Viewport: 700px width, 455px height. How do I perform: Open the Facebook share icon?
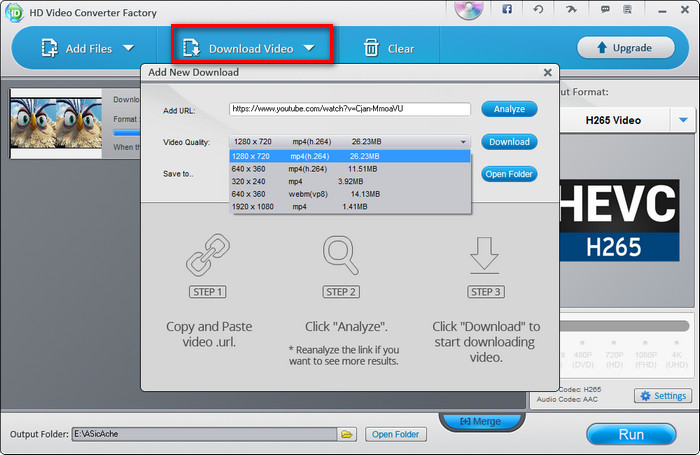coord(507,9)
